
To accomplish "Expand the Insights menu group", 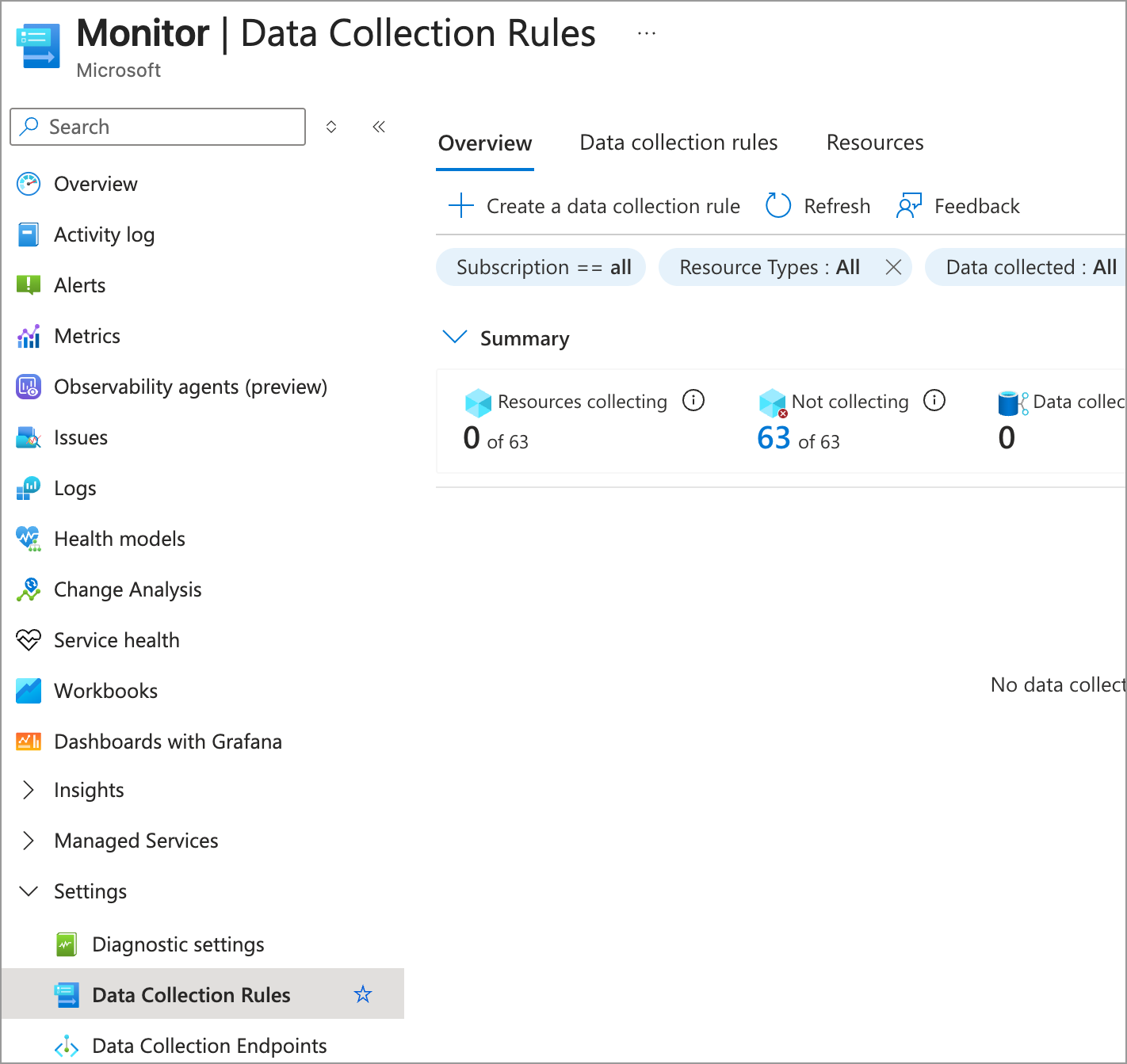I will 29,790.
